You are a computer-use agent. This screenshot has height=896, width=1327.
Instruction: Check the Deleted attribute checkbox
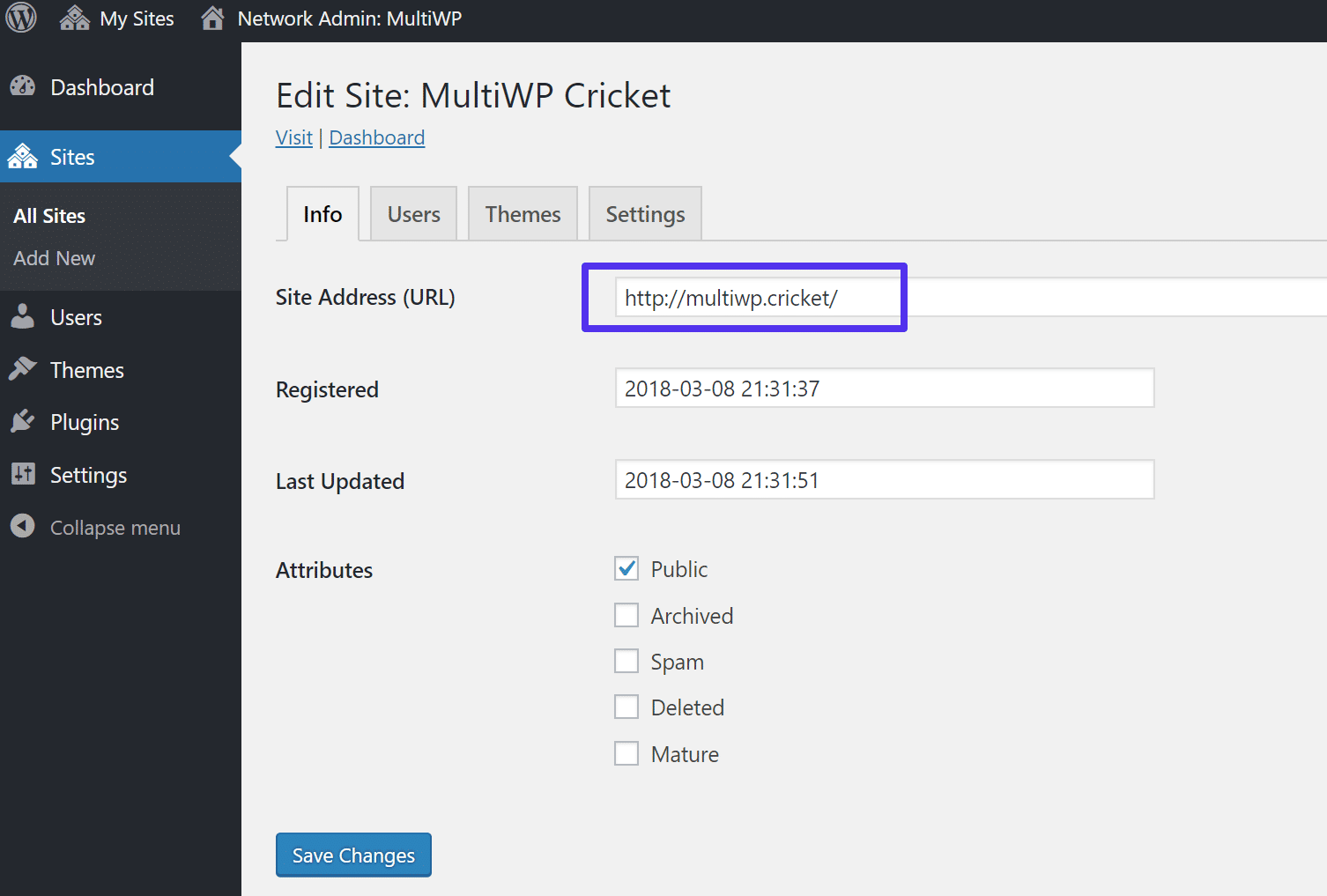[x=626, y=707]
